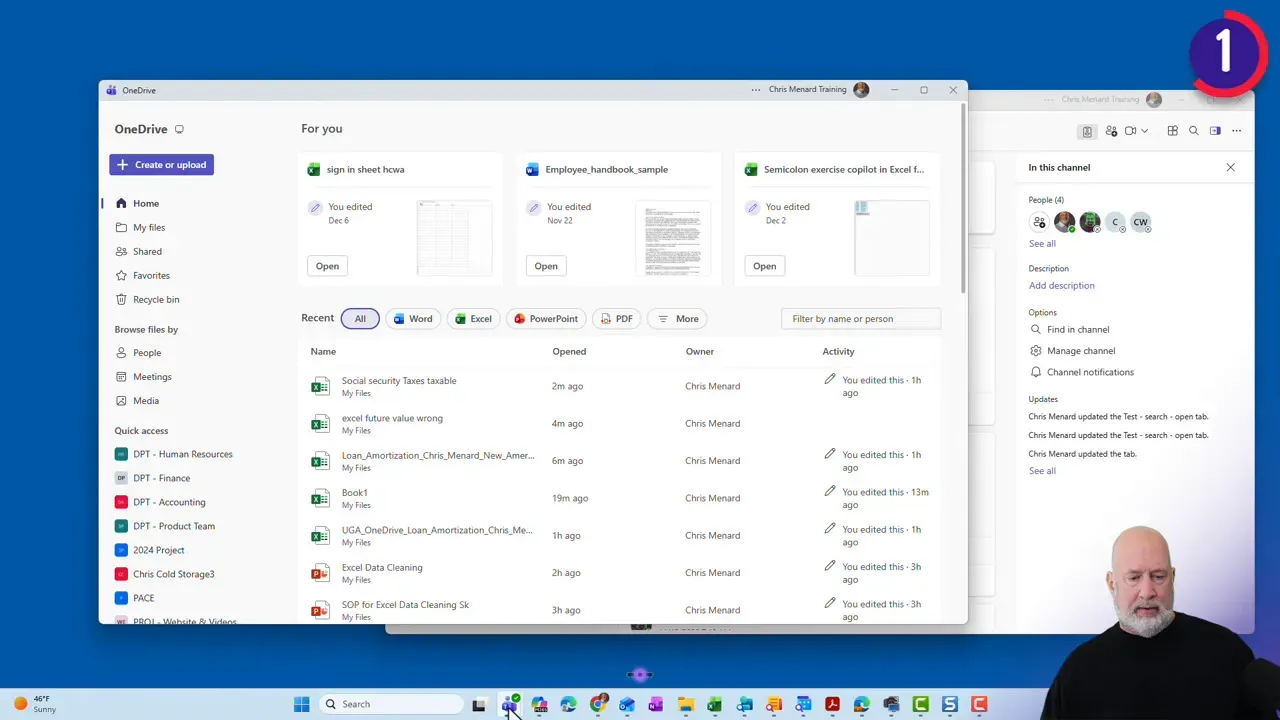Select My files in the OneDrive sidebar

tap(148, 227)
